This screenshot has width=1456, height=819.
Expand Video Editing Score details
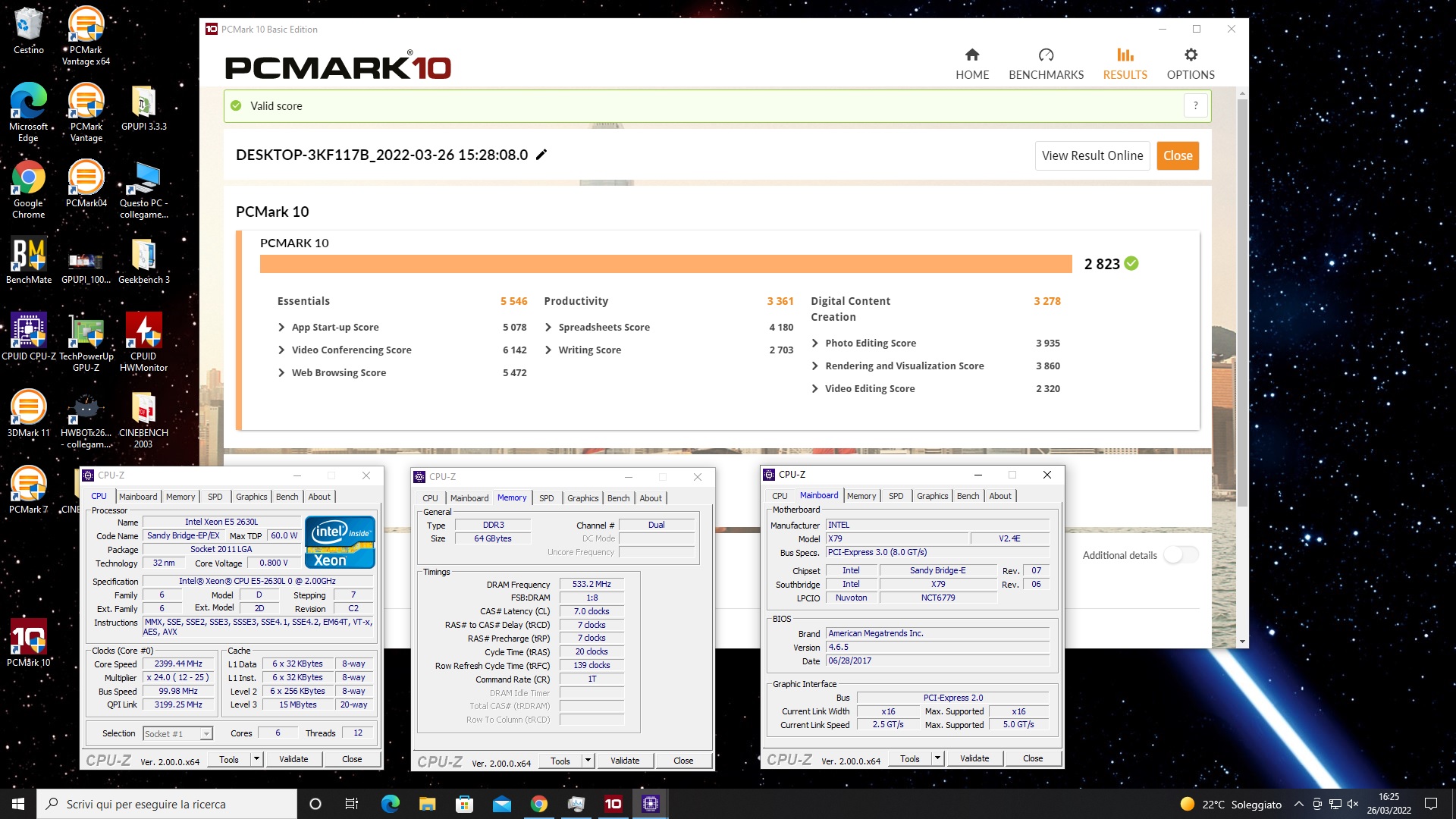coord(815,389)
